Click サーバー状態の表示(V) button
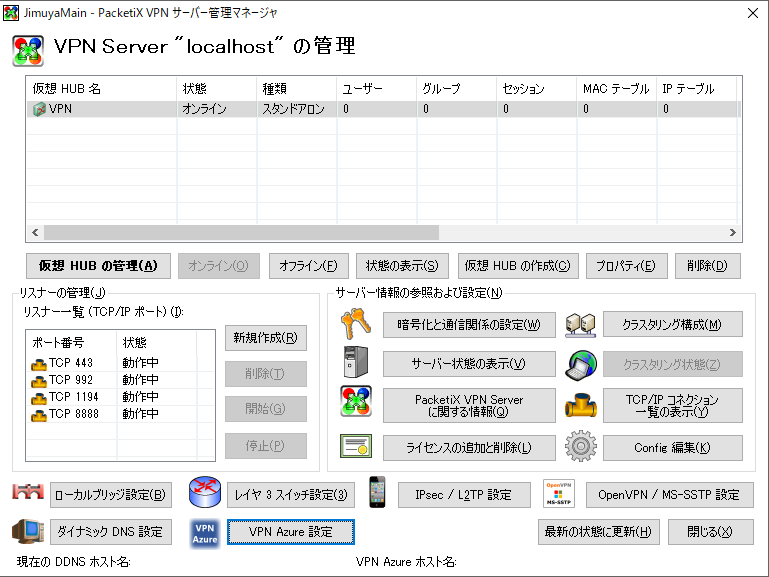Viewport: 769px width, 577px height. coord(469,364)
